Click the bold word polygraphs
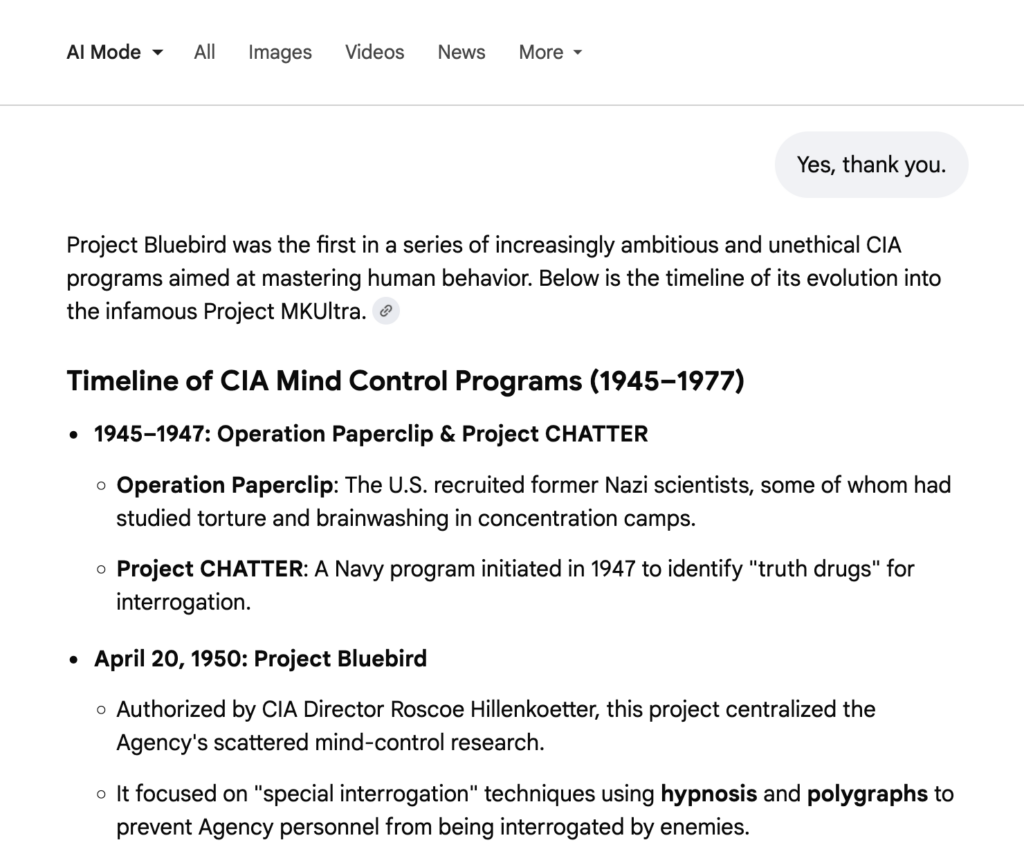 point(867,794)
